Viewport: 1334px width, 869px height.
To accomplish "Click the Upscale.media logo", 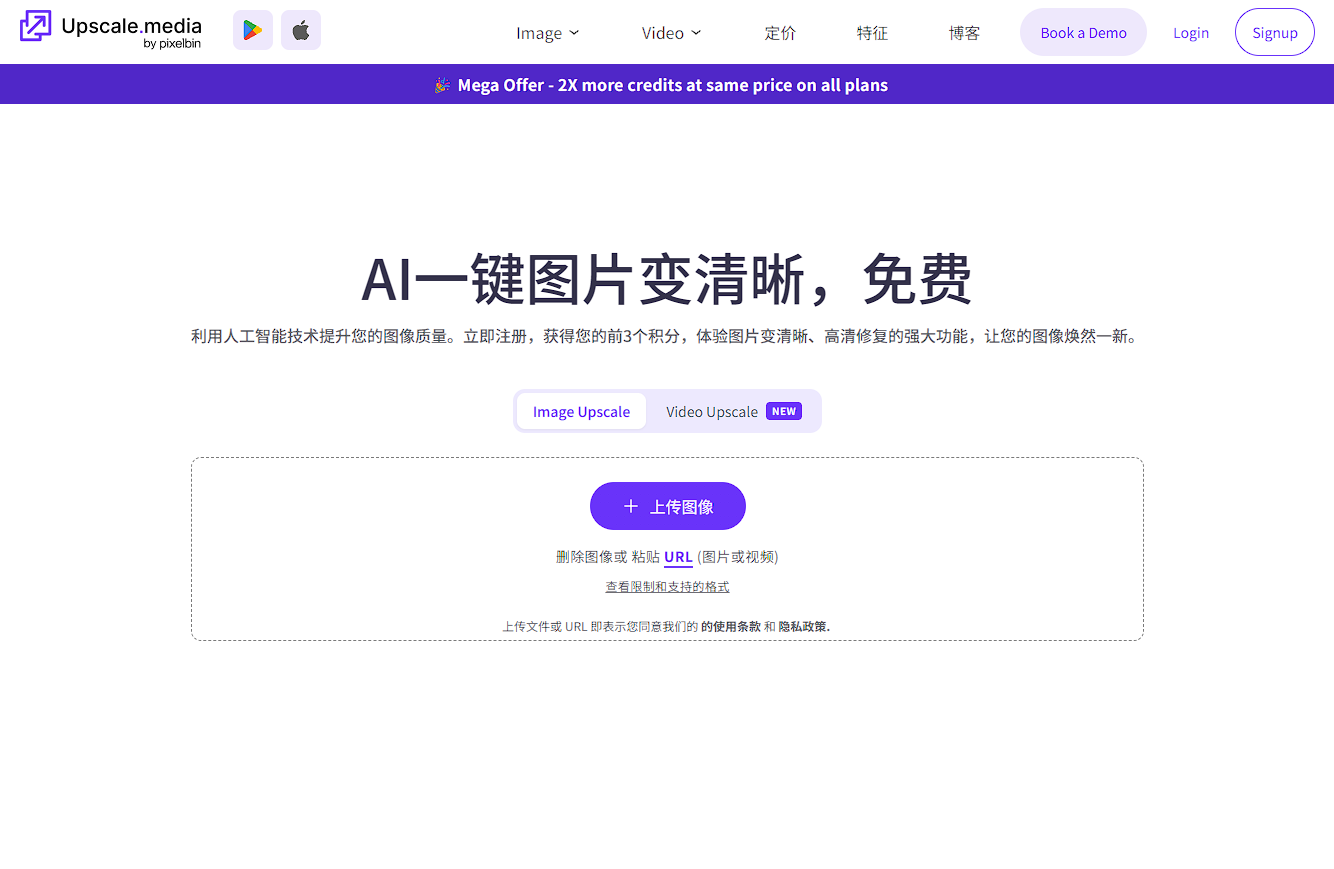I will [111, 30].
